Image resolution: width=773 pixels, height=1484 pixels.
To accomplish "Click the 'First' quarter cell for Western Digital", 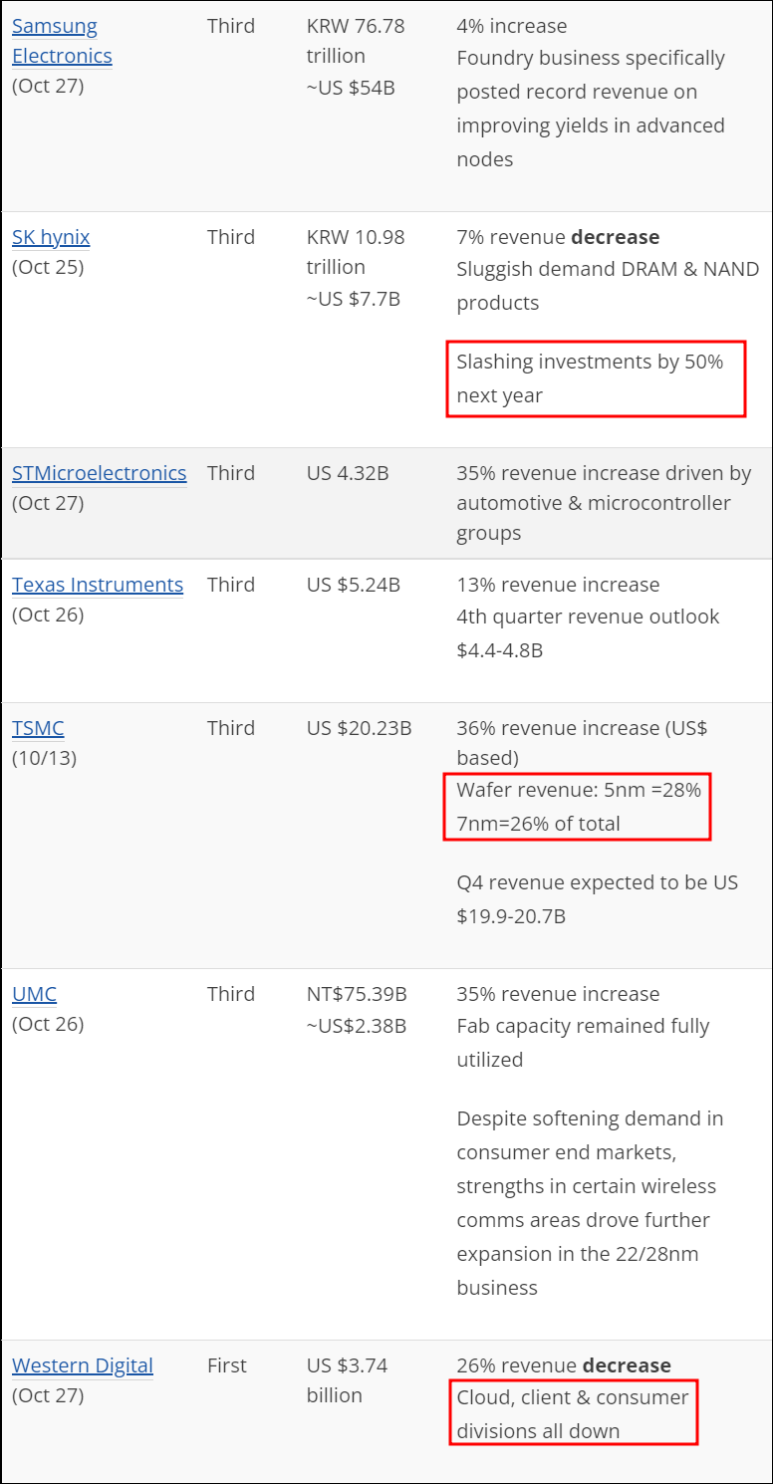I will pos(229,1365).
